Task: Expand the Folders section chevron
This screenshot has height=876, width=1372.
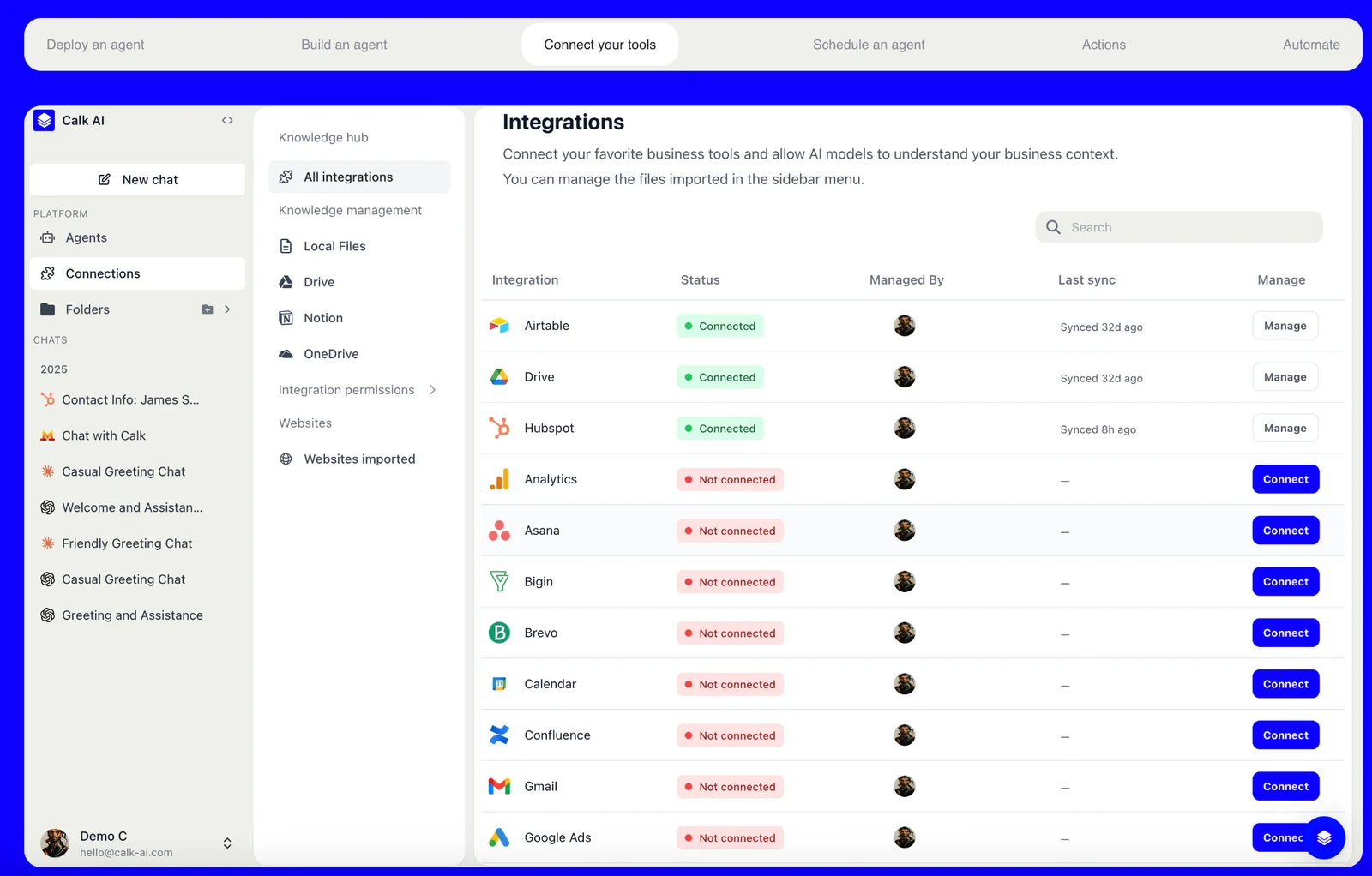Action: point(227,309)
